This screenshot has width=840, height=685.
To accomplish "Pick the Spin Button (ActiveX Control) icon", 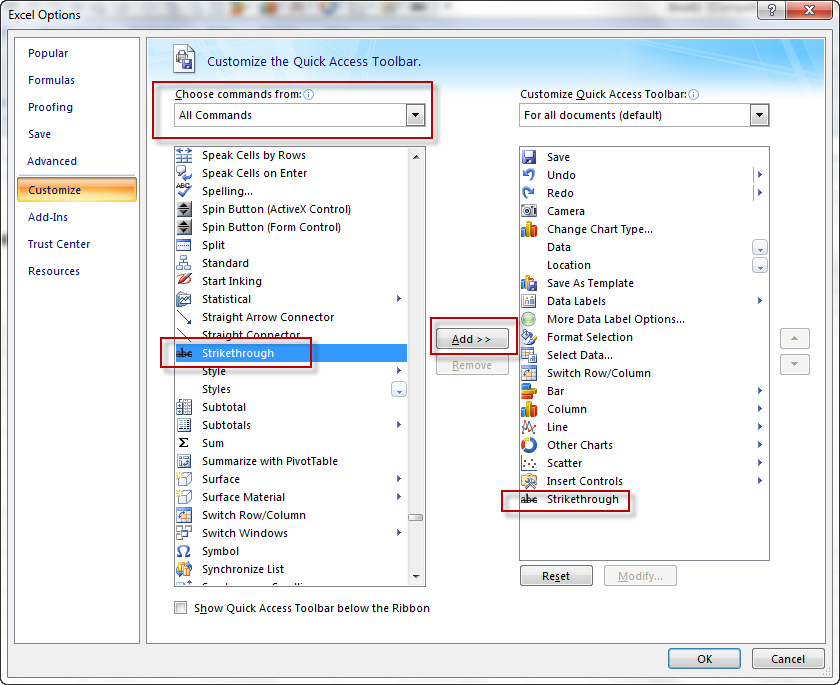I will pos(184,209).
